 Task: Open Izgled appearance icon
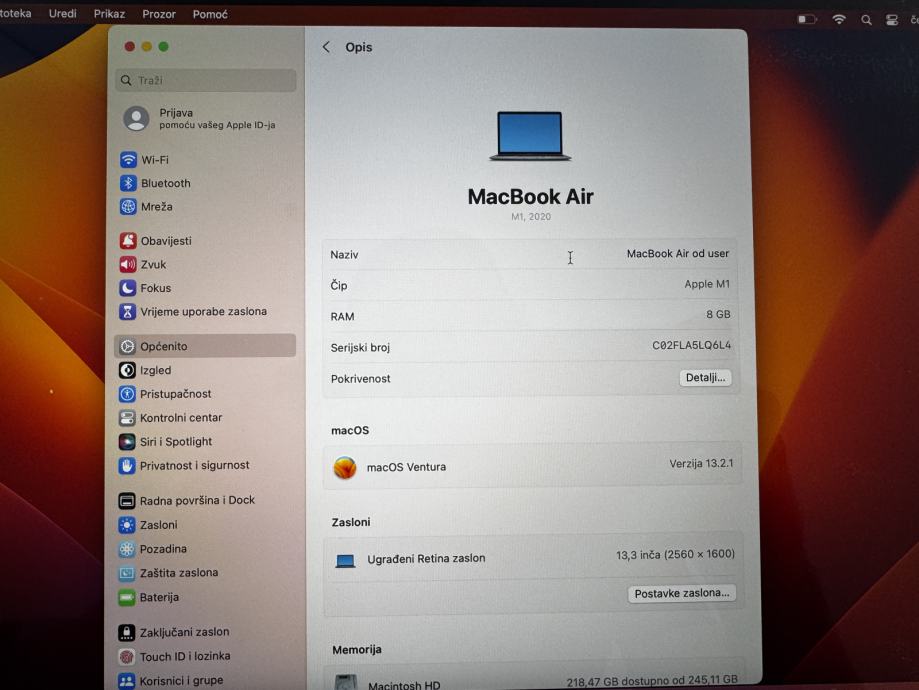click(127, 370)
